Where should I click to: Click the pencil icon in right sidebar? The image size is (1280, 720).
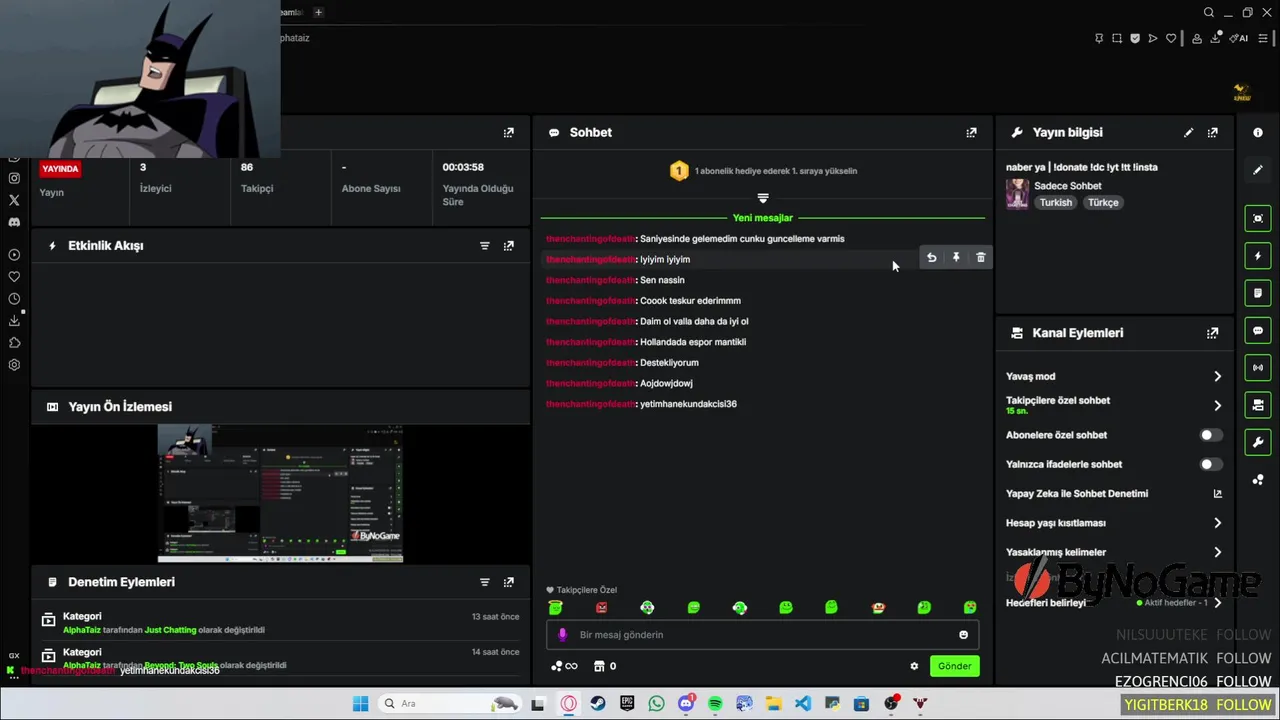(1258, 170)
